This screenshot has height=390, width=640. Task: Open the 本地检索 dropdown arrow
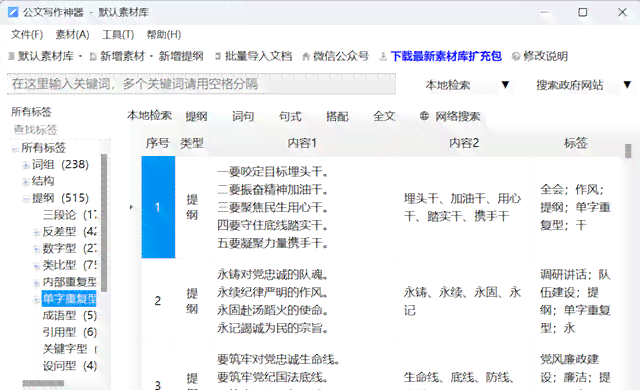pos(505,84)
